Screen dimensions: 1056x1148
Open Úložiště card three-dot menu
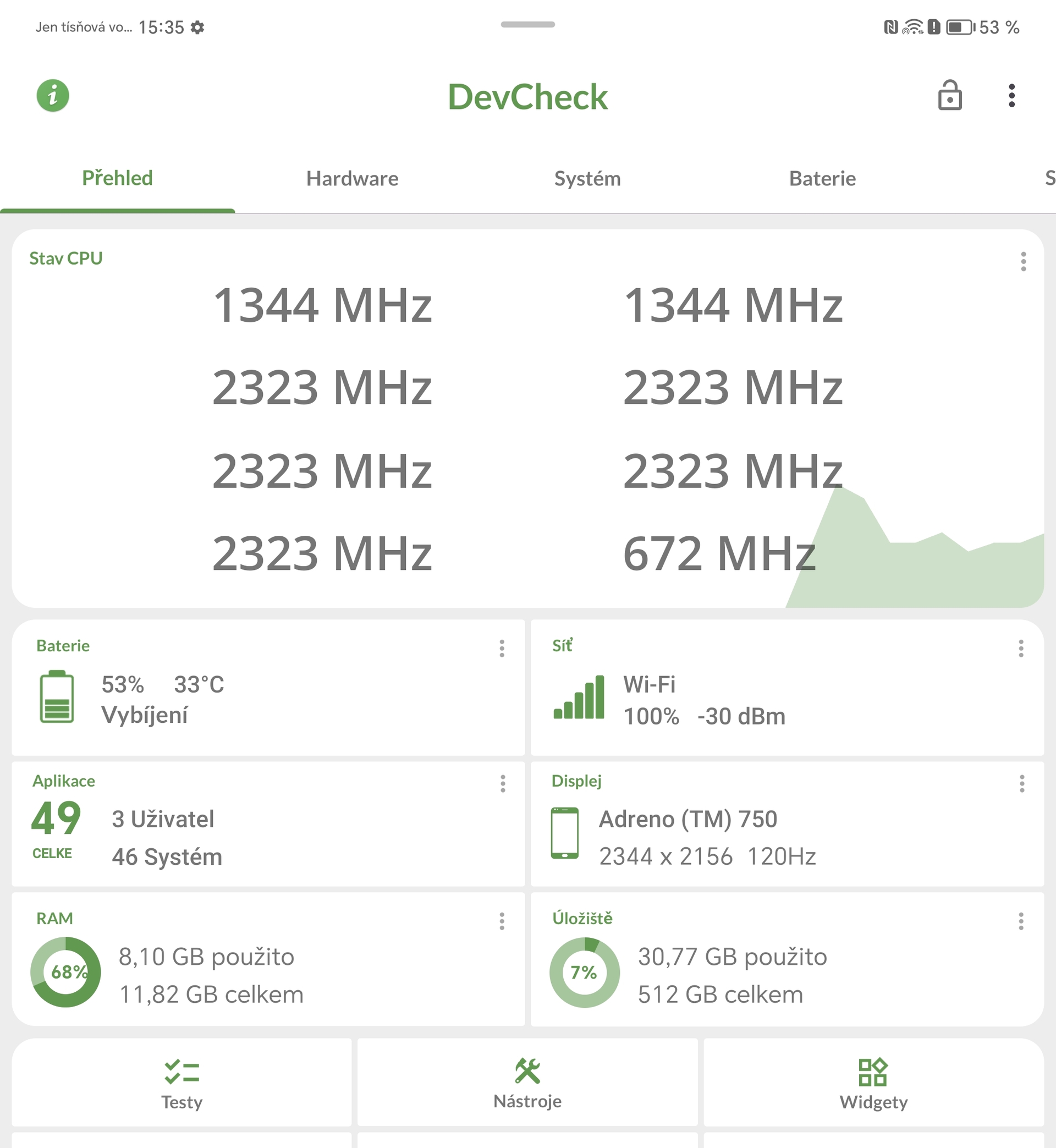tap(1021, 921)
